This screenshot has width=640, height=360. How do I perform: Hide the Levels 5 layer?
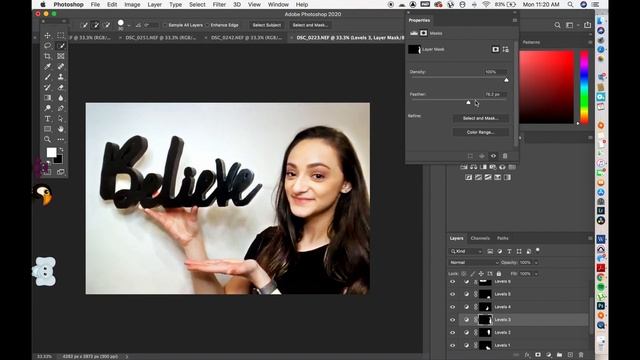point(452,294)
